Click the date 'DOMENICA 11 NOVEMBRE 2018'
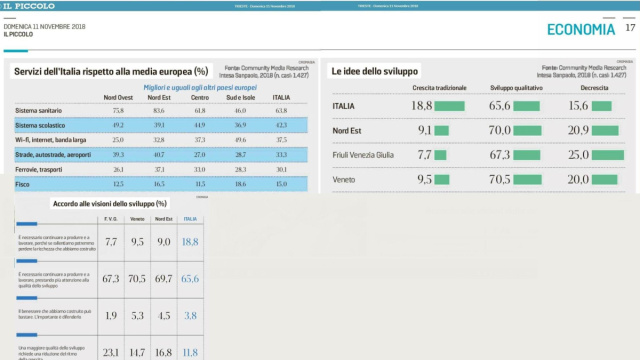The width and height of the screenshot is (640, 360). point(44,27)
